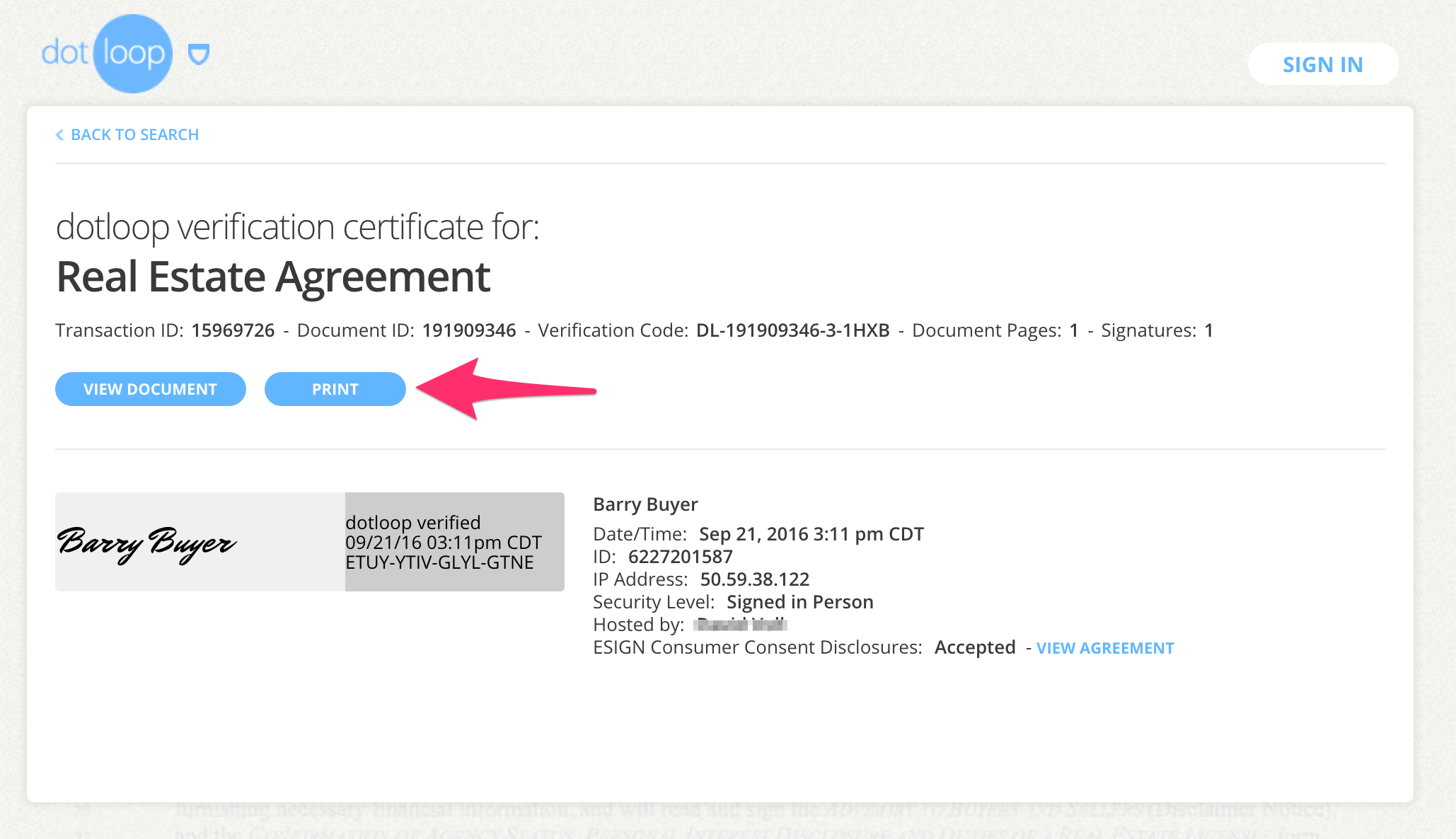The image size is (1456, 839).
Task: Click the blurred Hosted by name
Action: pyautogui.click(x=740, y=625)
